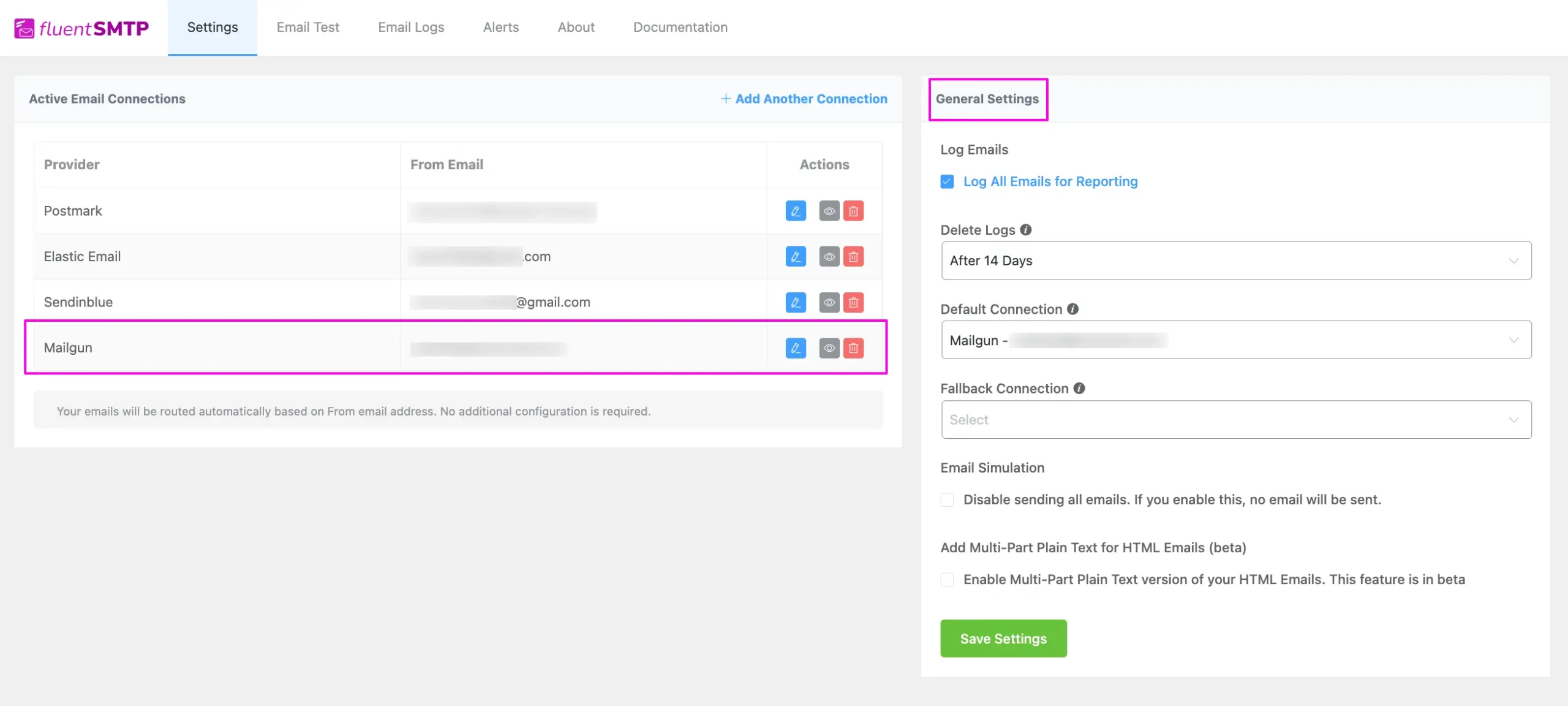
Task: Delete the Mailgun connection
Action: [x=853, y=348]
